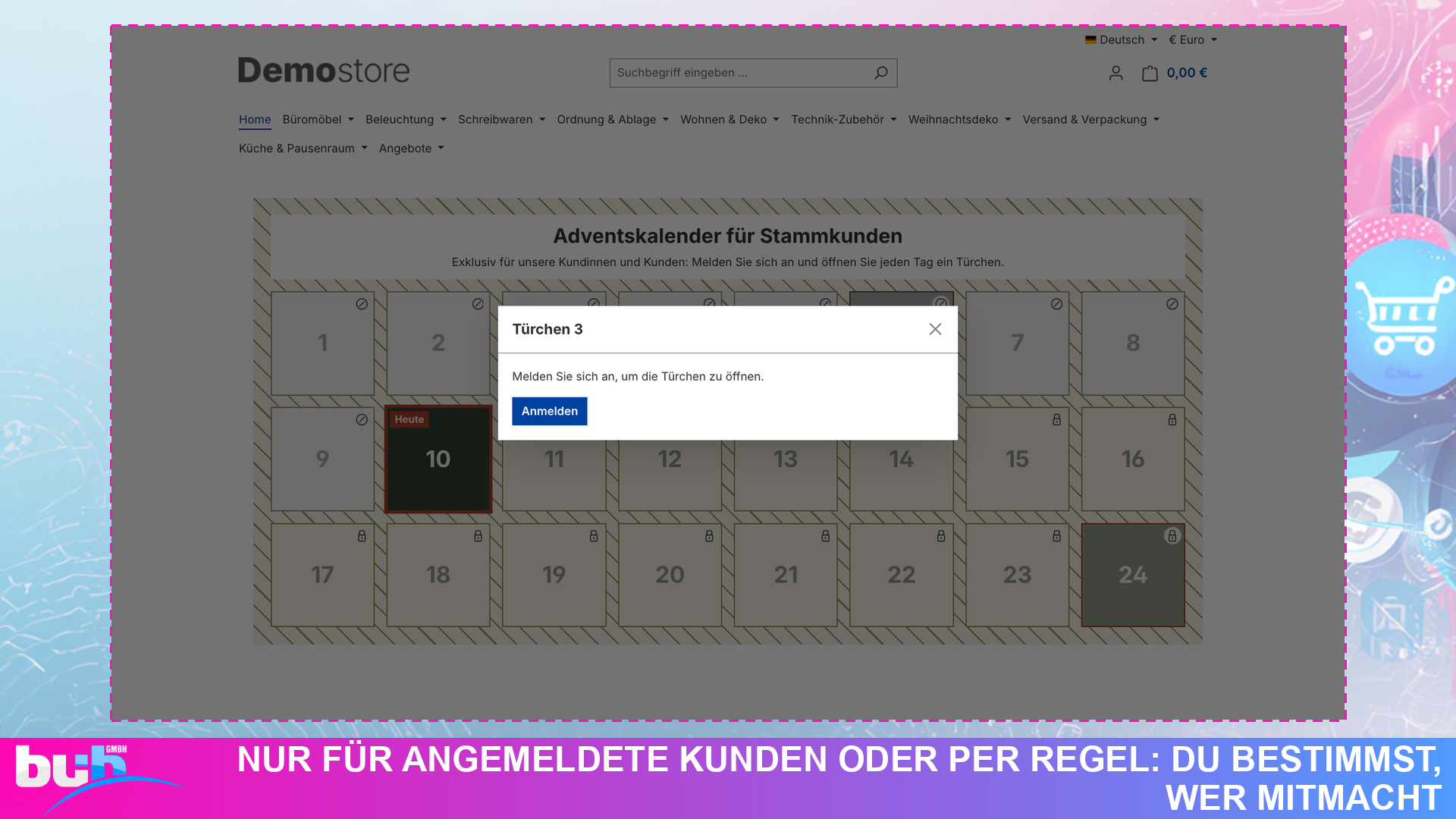Open the Deutsch language dropdown
1456x819 pixels.
(x=1121, y=39)
